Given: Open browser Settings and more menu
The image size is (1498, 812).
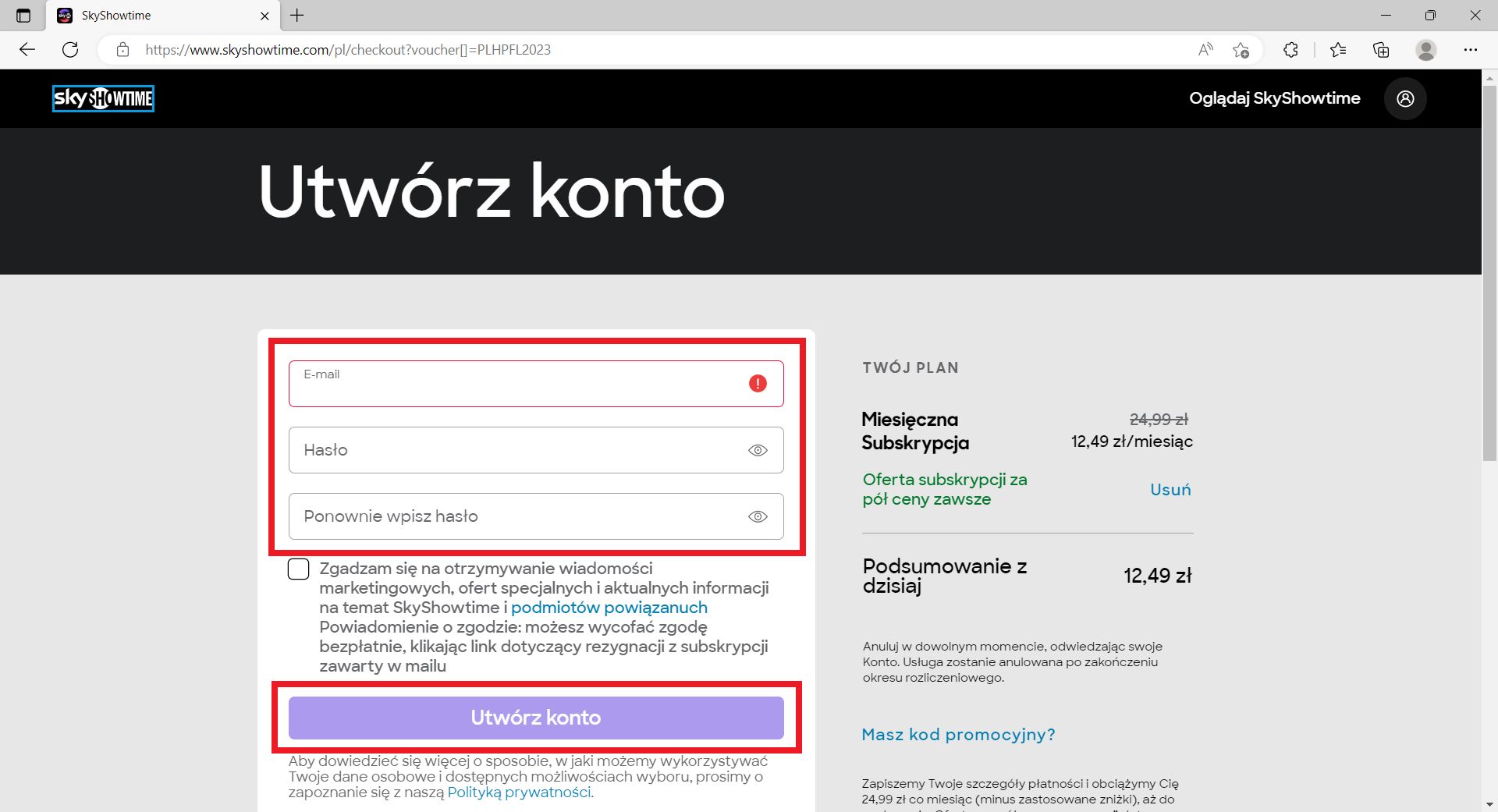Looking at the screenshot, I should [1471, 50].
